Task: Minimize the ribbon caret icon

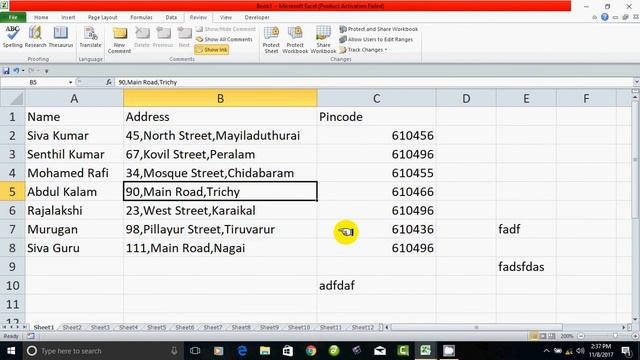Action: point(594,17)
